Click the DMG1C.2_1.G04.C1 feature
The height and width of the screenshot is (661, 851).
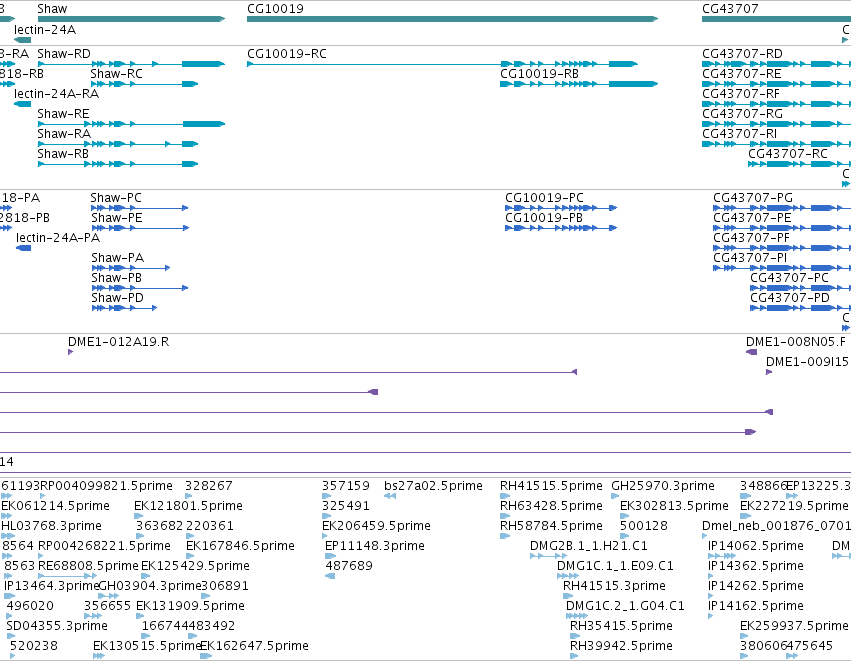(576, 616)
